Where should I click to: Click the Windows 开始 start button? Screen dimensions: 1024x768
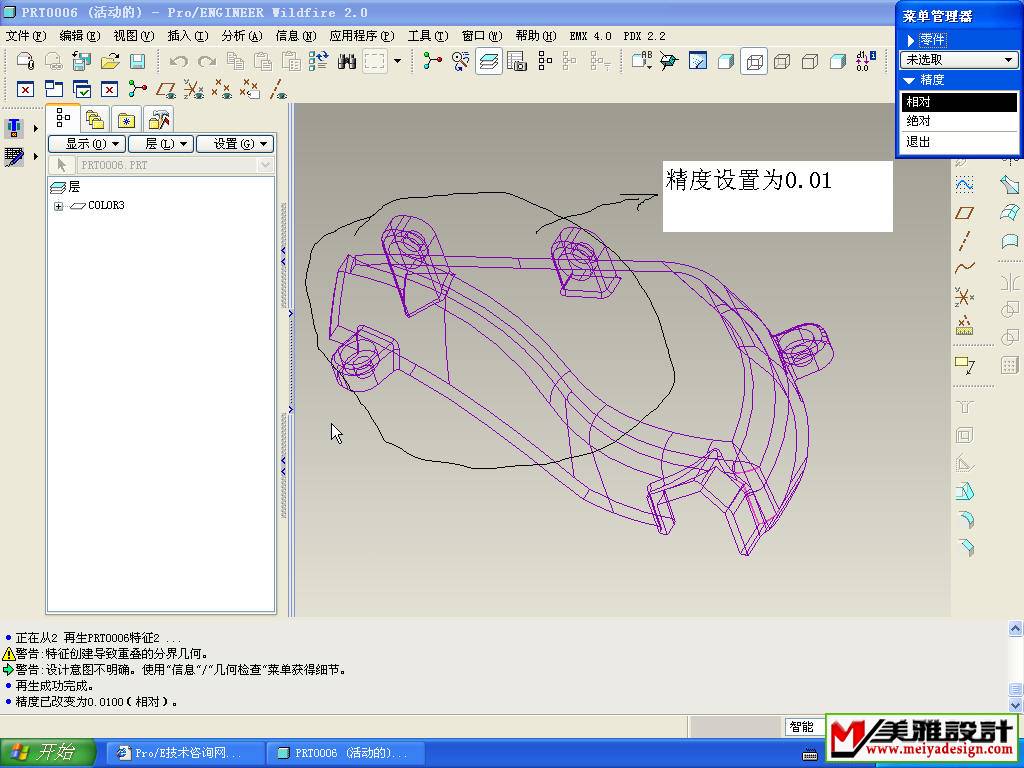(48, 753)
